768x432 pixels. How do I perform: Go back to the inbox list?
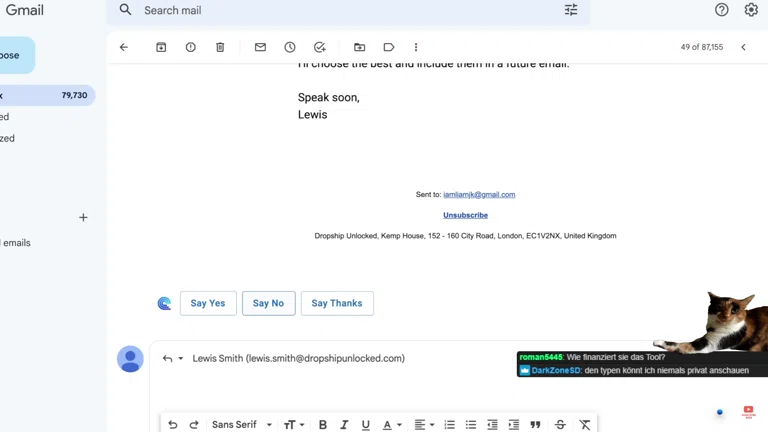(x=124, y=47)
